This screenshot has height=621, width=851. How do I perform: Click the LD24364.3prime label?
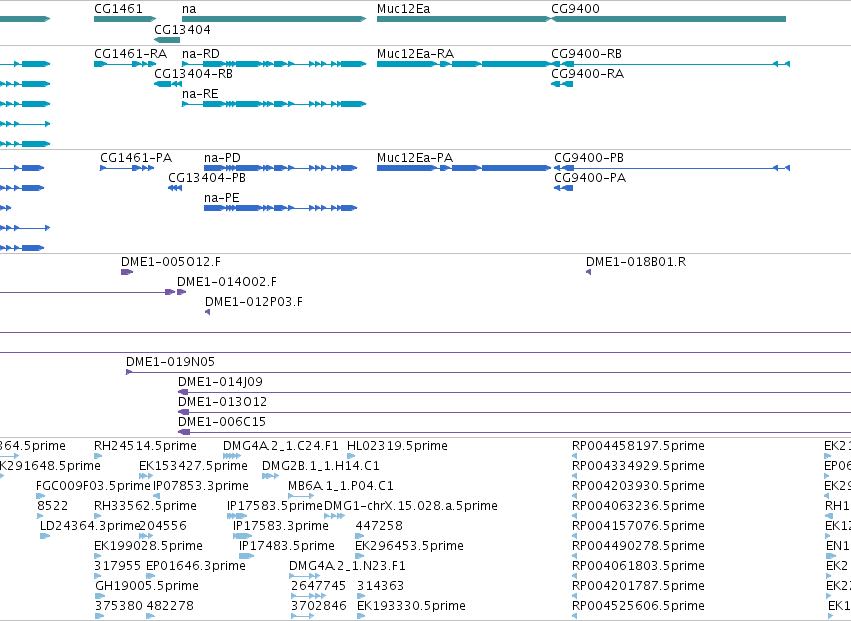[x=90, y=526]
